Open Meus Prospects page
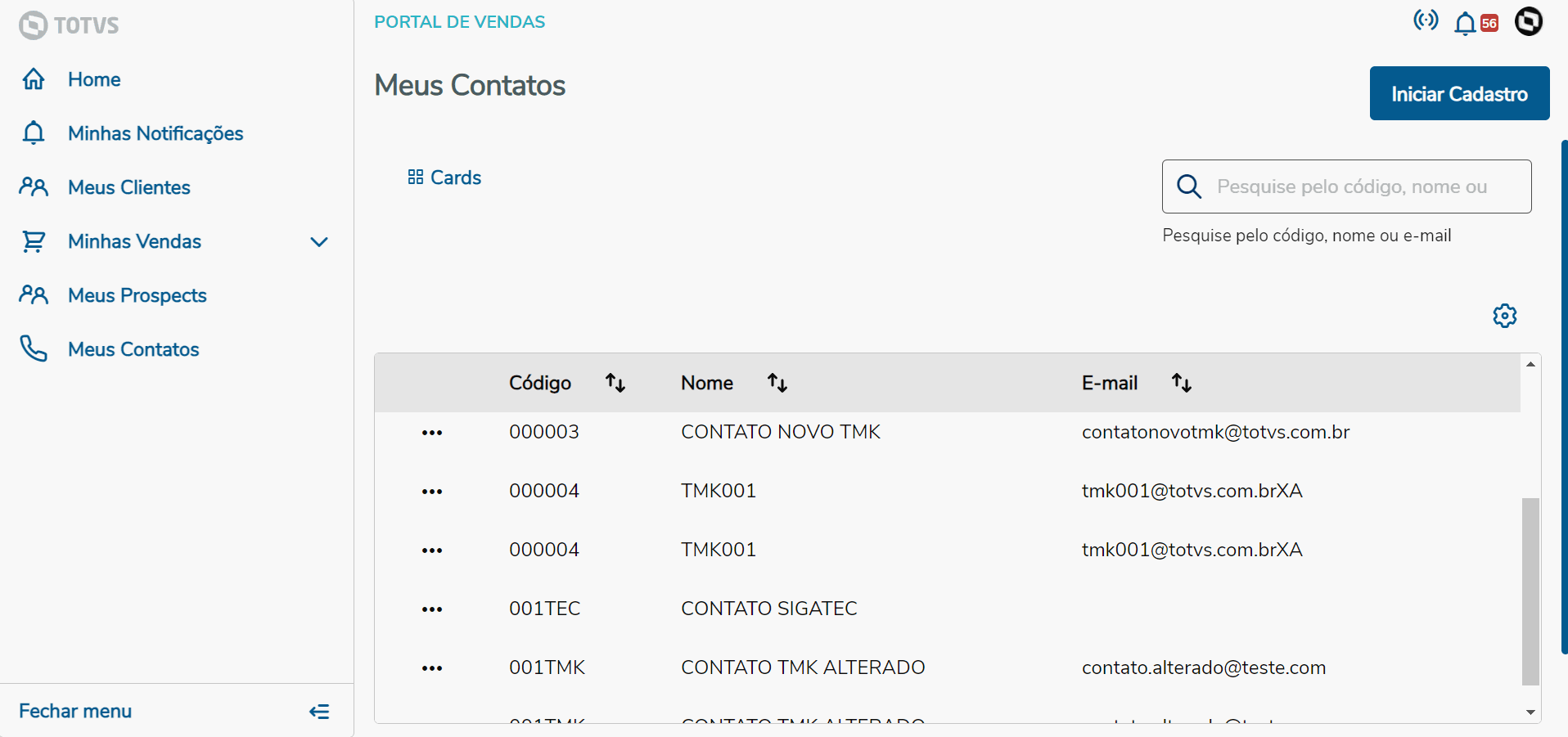Image resolution: width=1568 pixels, height=737 pixels. [x=137, y=295]
